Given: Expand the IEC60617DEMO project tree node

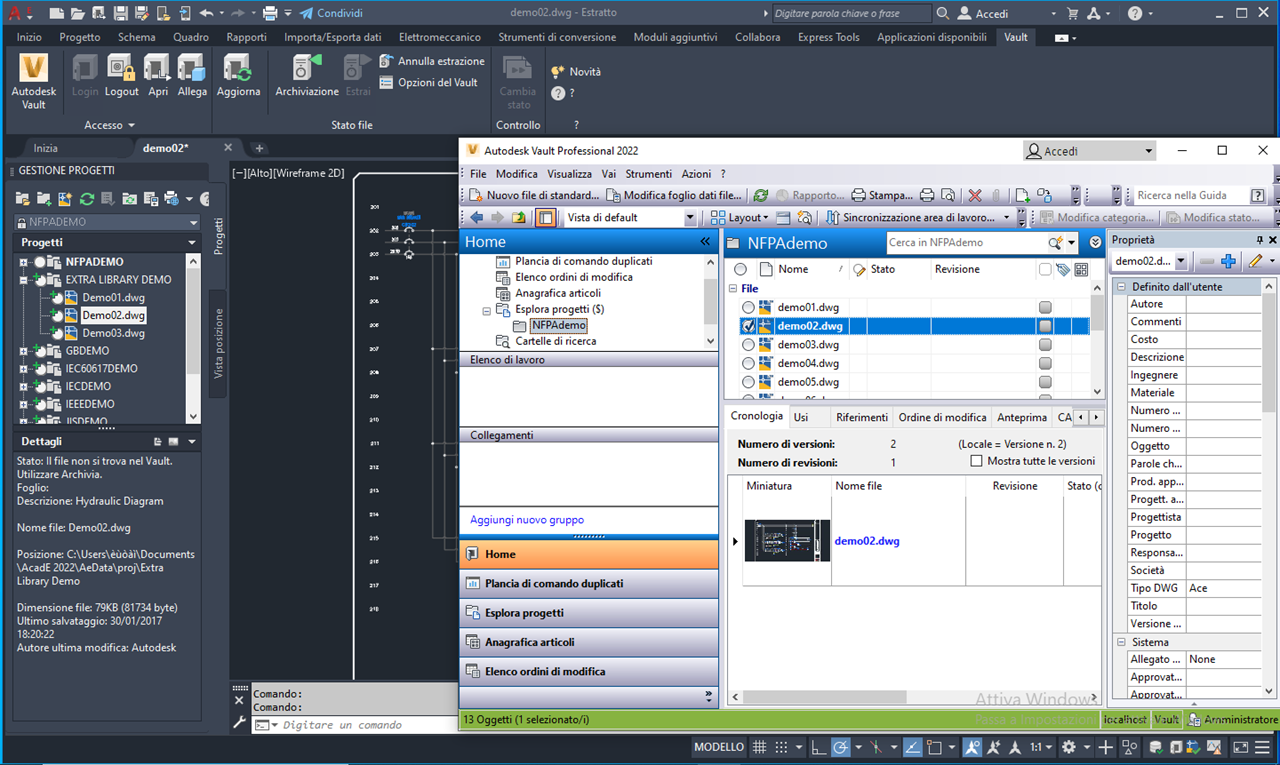Looking at the screenshot, I should [x=23, y=369].
